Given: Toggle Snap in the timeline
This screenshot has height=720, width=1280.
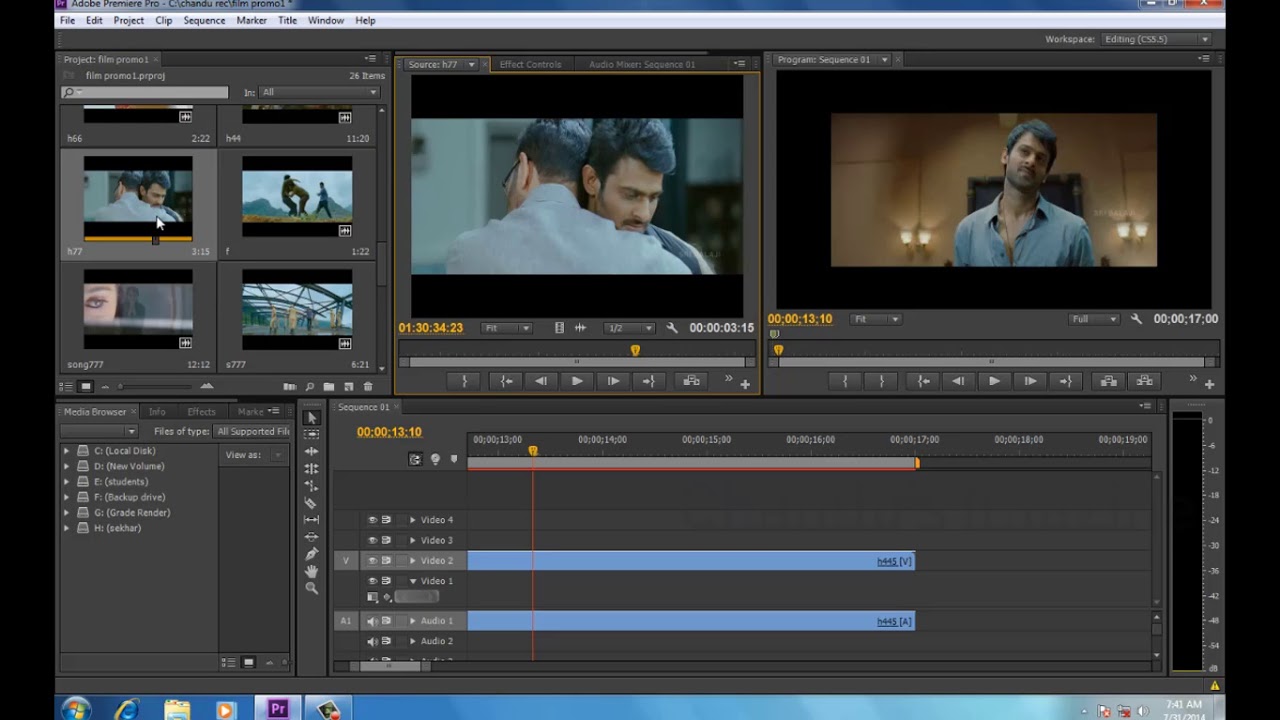Looking at the screenshot, I should (415, 459).
